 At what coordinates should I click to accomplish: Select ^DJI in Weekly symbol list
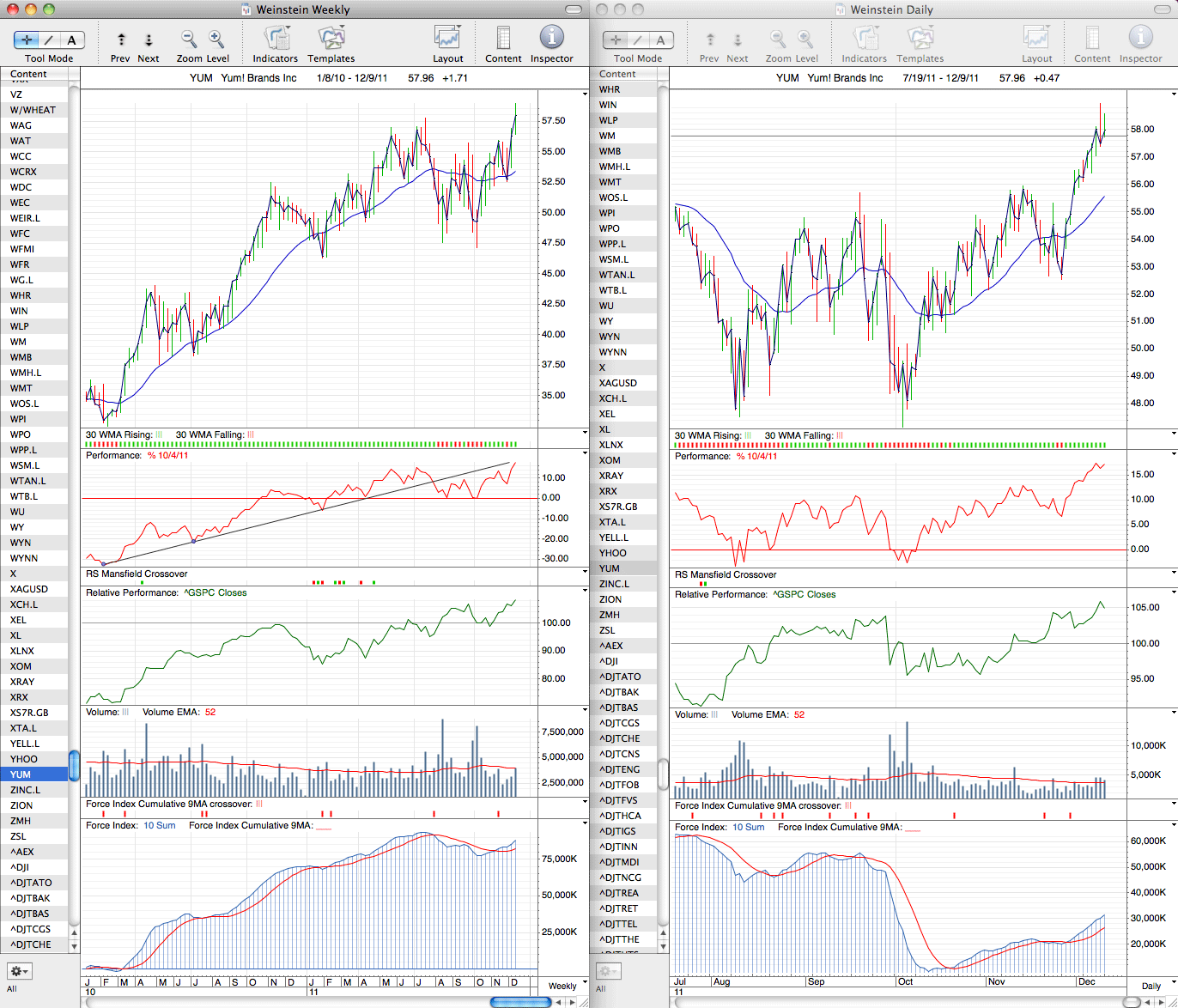click(x=34, y=867)
